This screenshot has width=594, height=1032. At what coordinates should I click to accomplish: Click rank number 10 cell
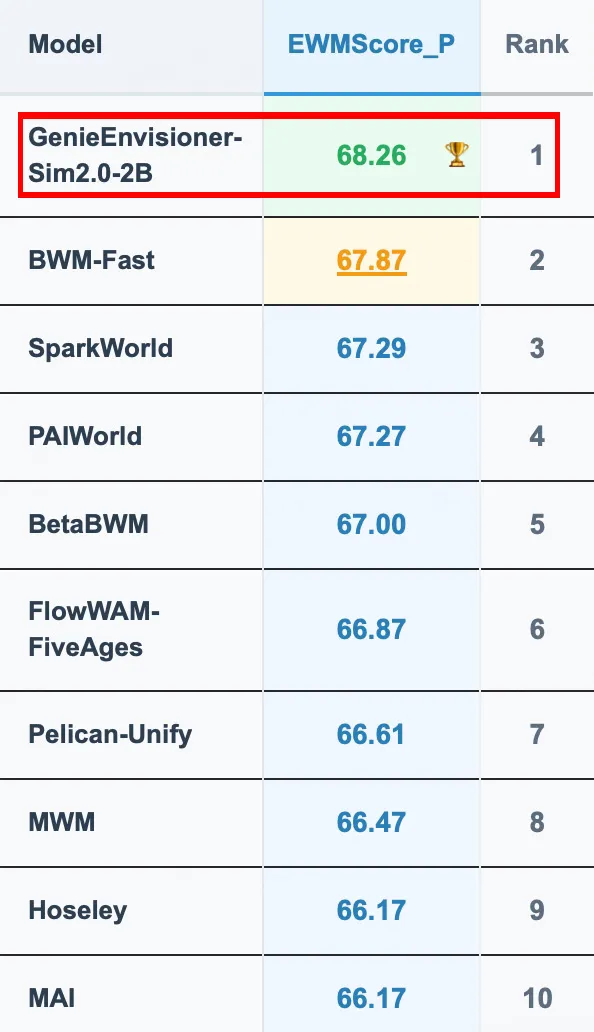point(537,998)
